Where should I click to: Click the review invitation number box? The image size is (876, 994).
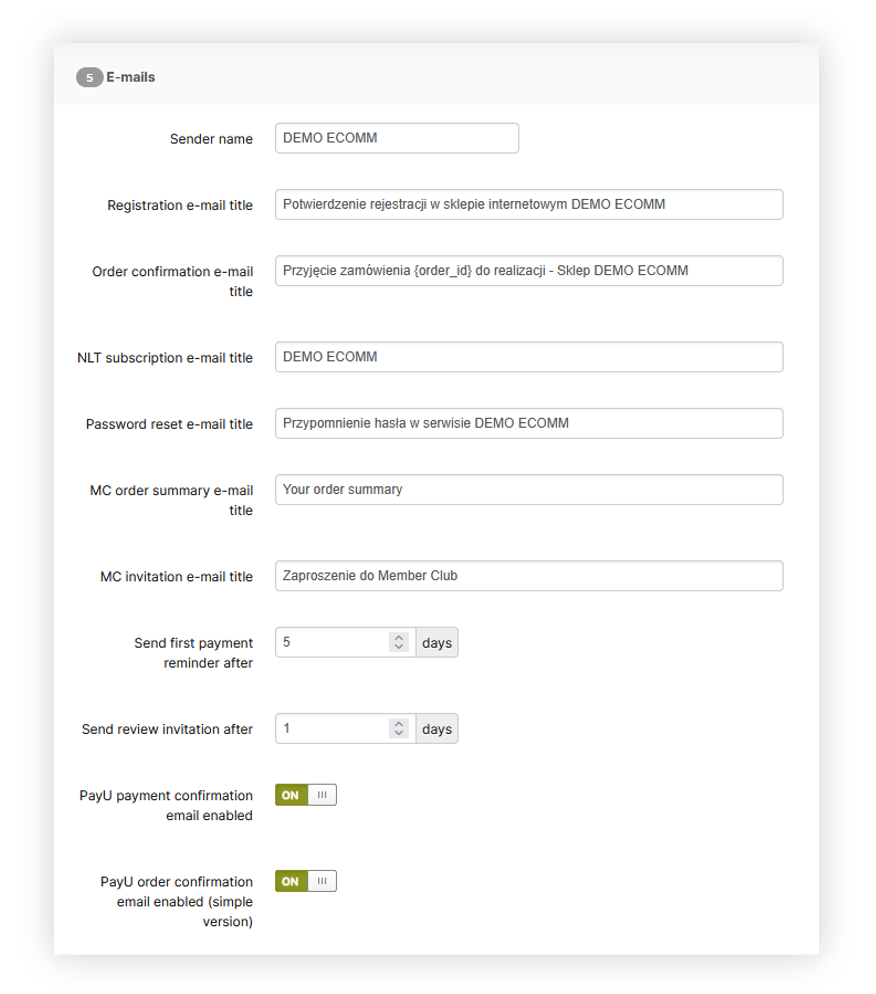point(330,729)
